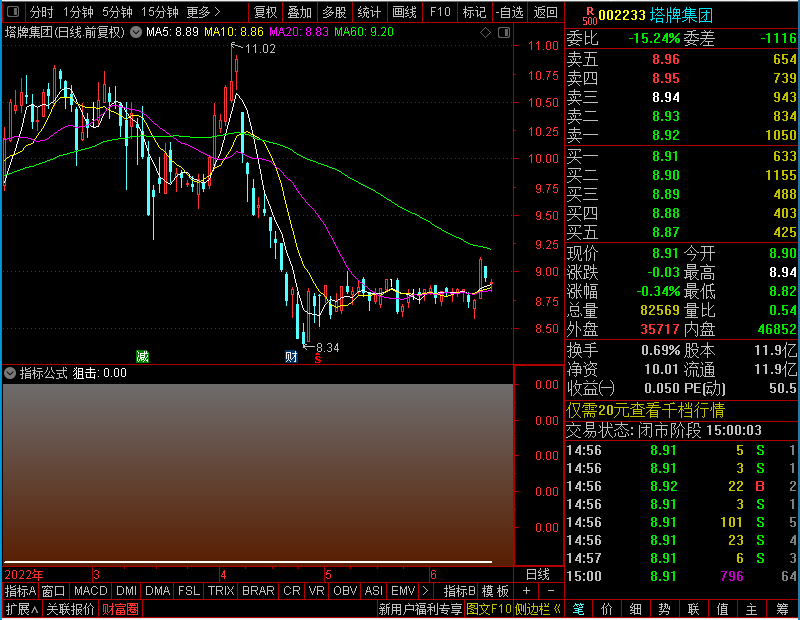Screen dimensions: 800x620
Task: Select 细 tab in side panel
Action: coord(636,609)
